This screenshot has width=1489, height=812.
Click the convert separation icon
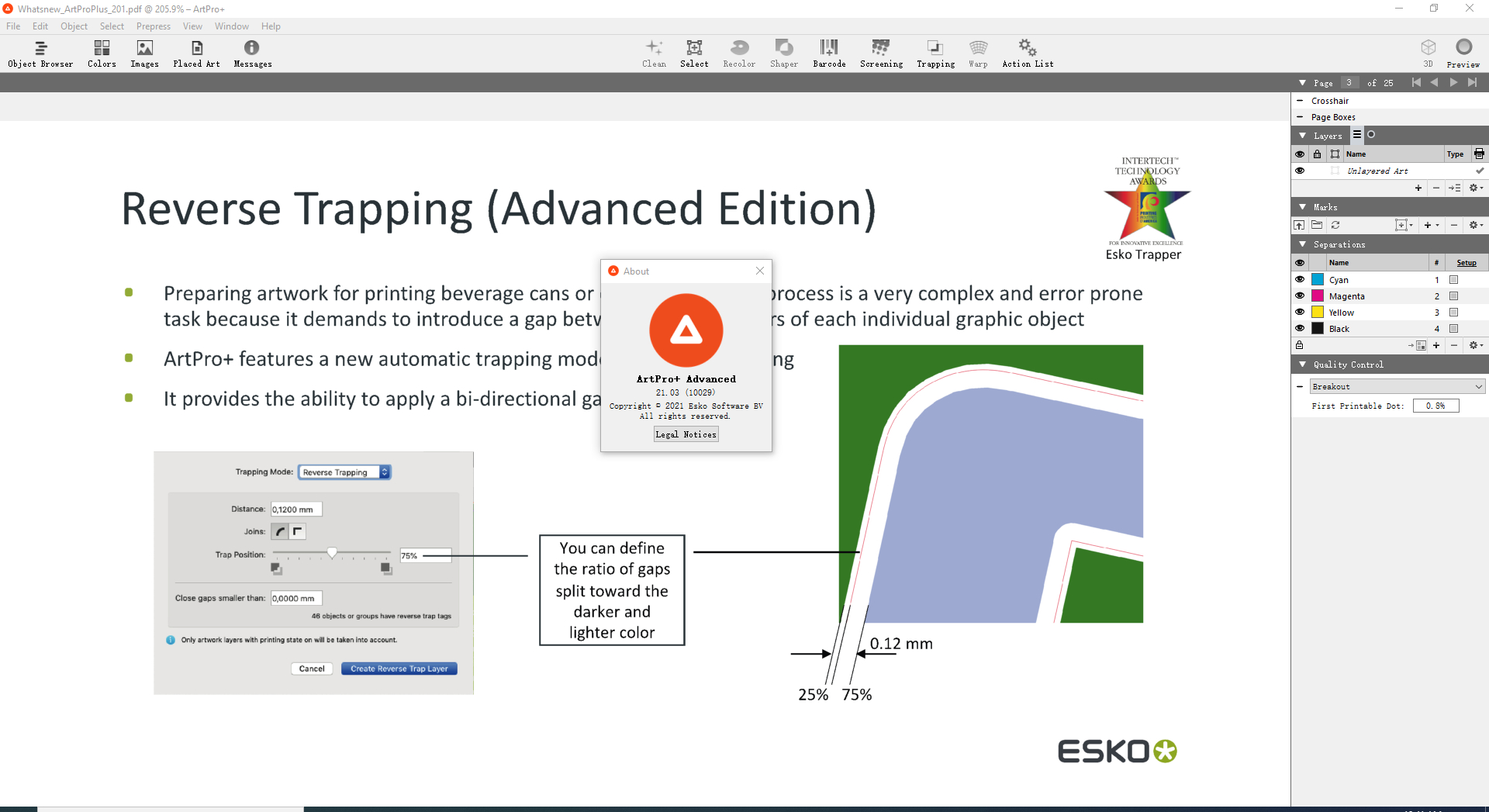[x=1418, y=345]
